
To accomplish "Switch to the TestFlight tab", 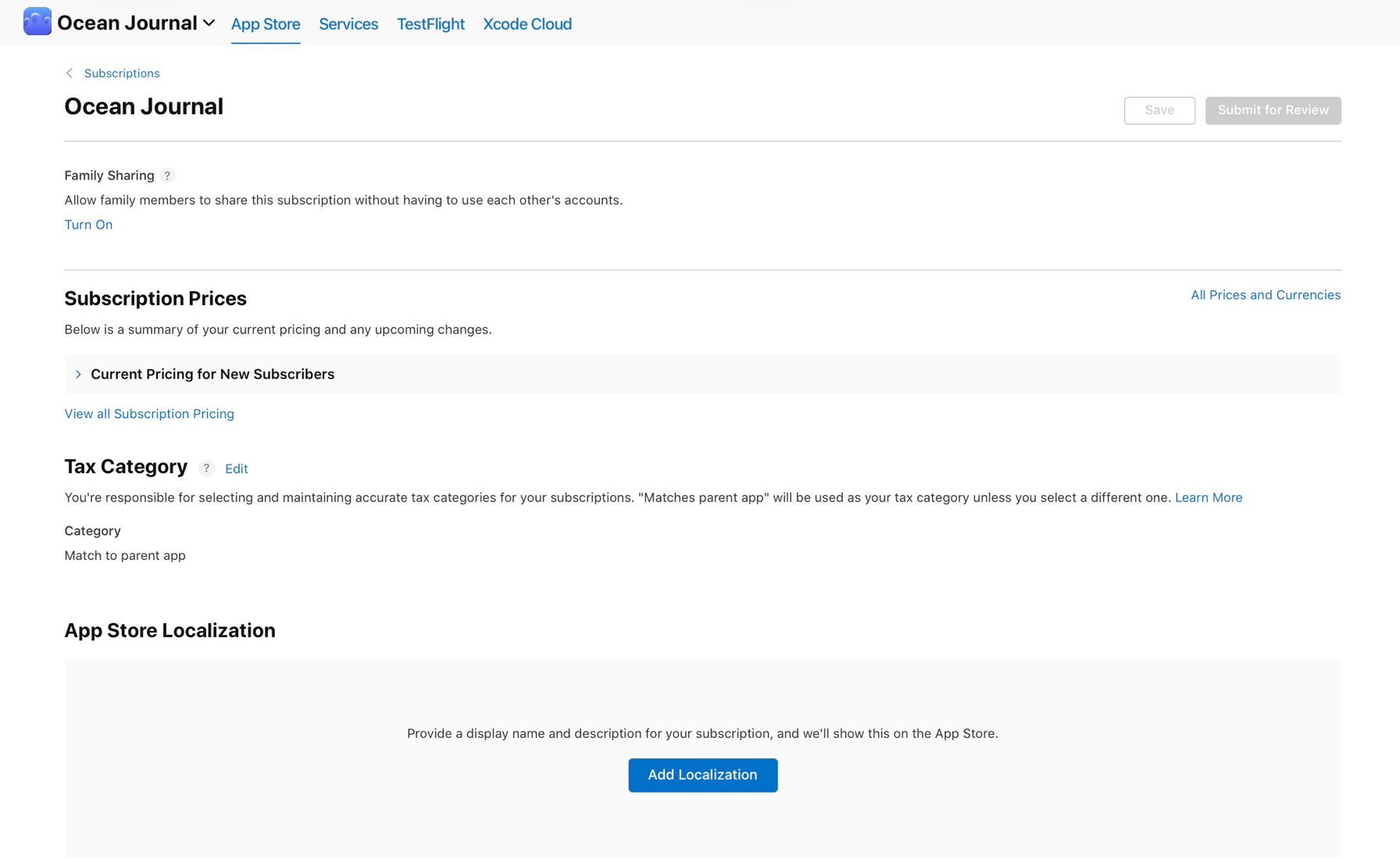I will click(430, 24).
